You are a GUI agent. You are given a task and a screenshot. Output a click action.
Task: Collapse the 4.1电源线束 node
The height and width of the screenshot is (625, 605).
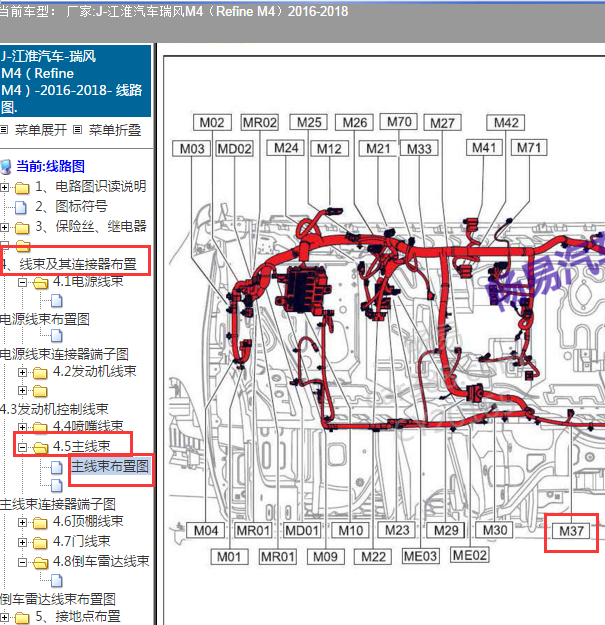[23, 283]
